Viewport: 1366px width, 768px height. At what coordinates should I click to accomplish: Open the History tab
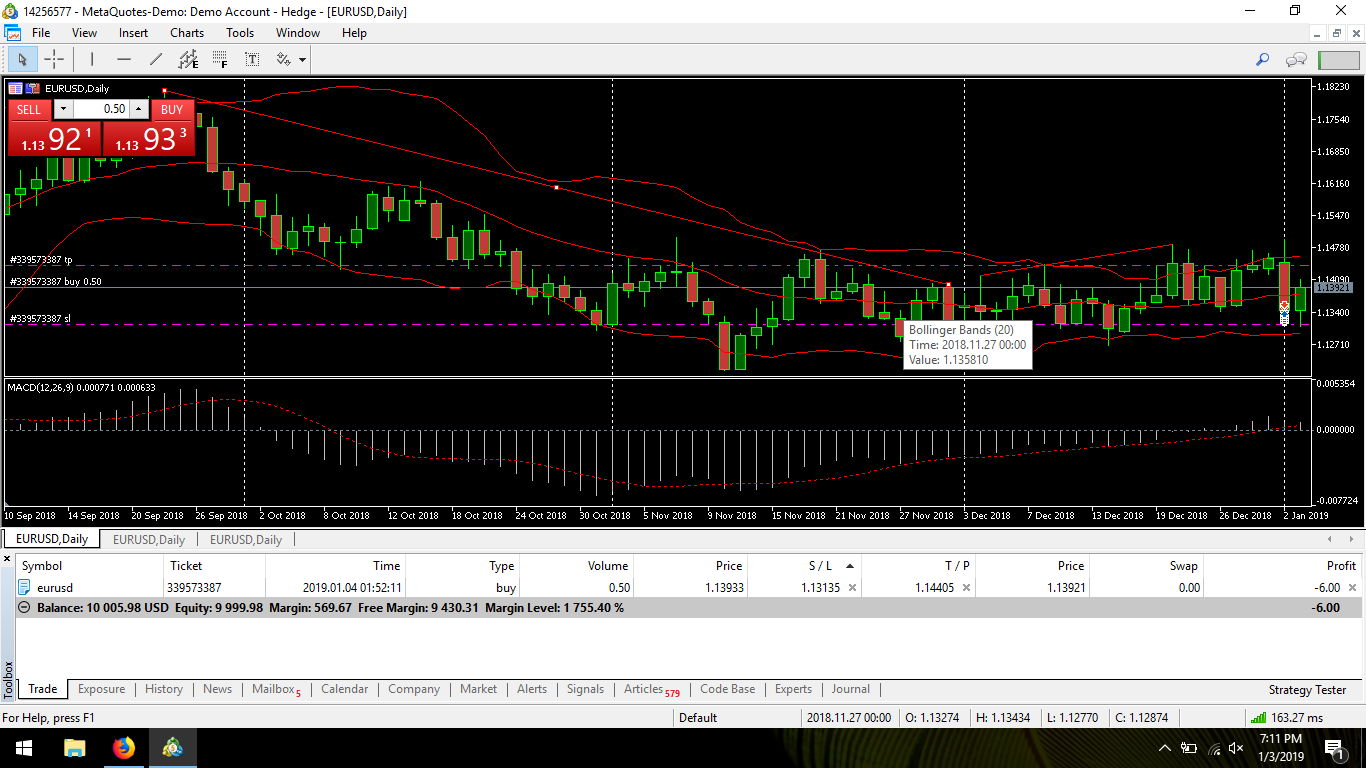tap(164, 689)
